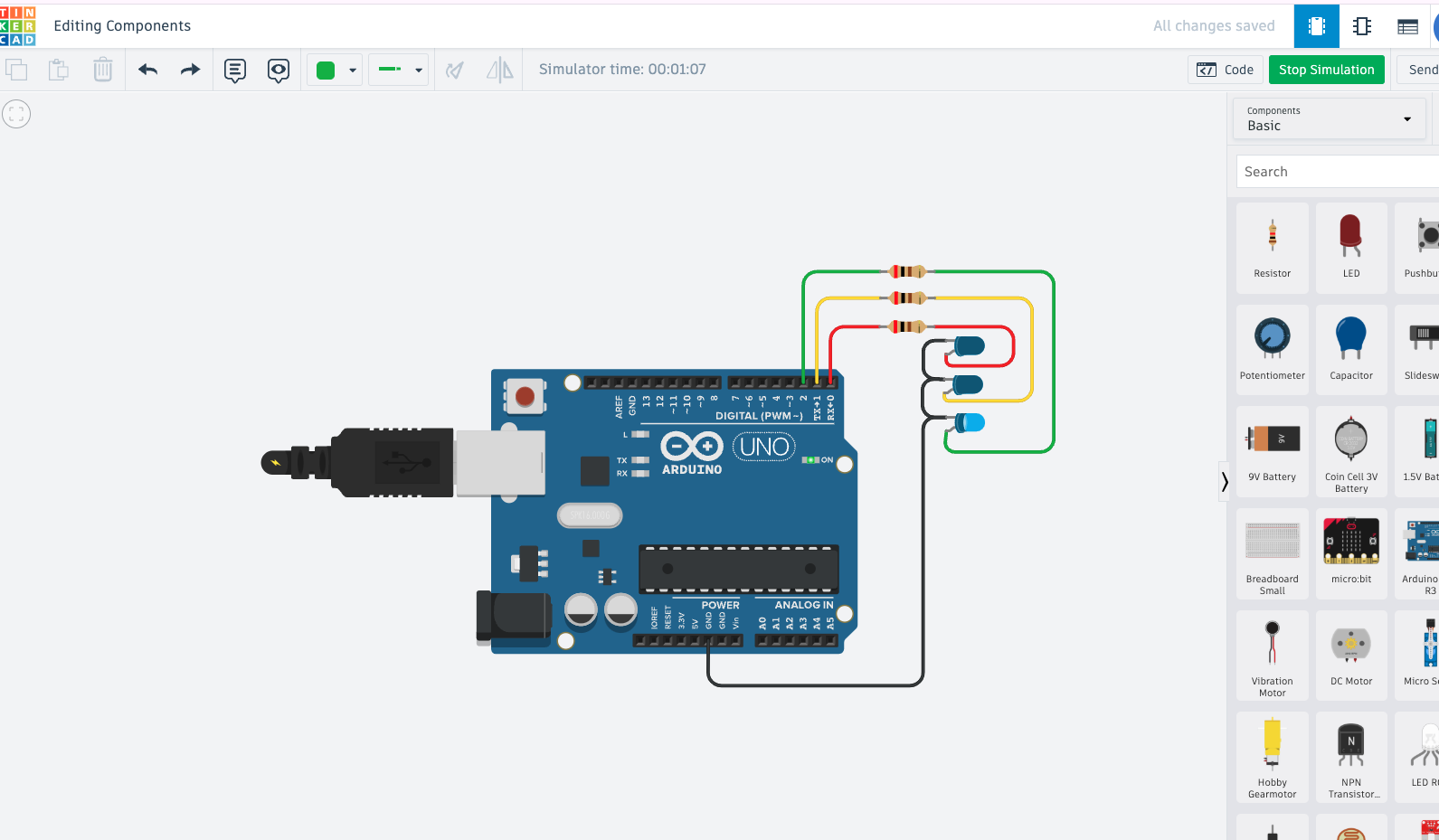Open the Code editor panel
Image resolution: width=1439 pixels, height=840 pixels.
pyautogui.click(x=1226, y=70)
